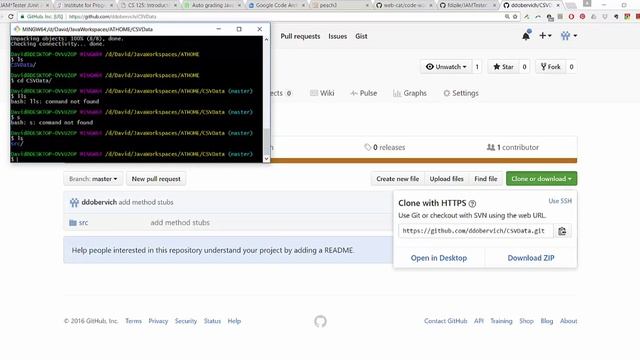The image size is (640, 360).
Task: Click 0 releases link
Action: point(384,147)
